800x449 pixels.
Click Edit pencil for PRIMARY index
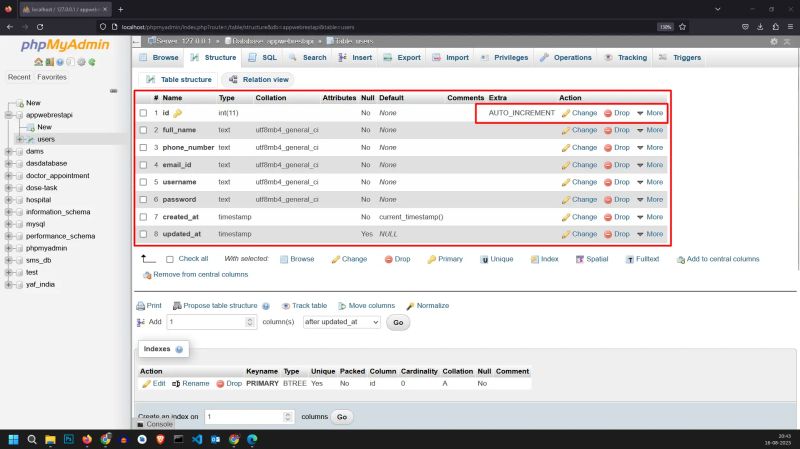(146, 384)
